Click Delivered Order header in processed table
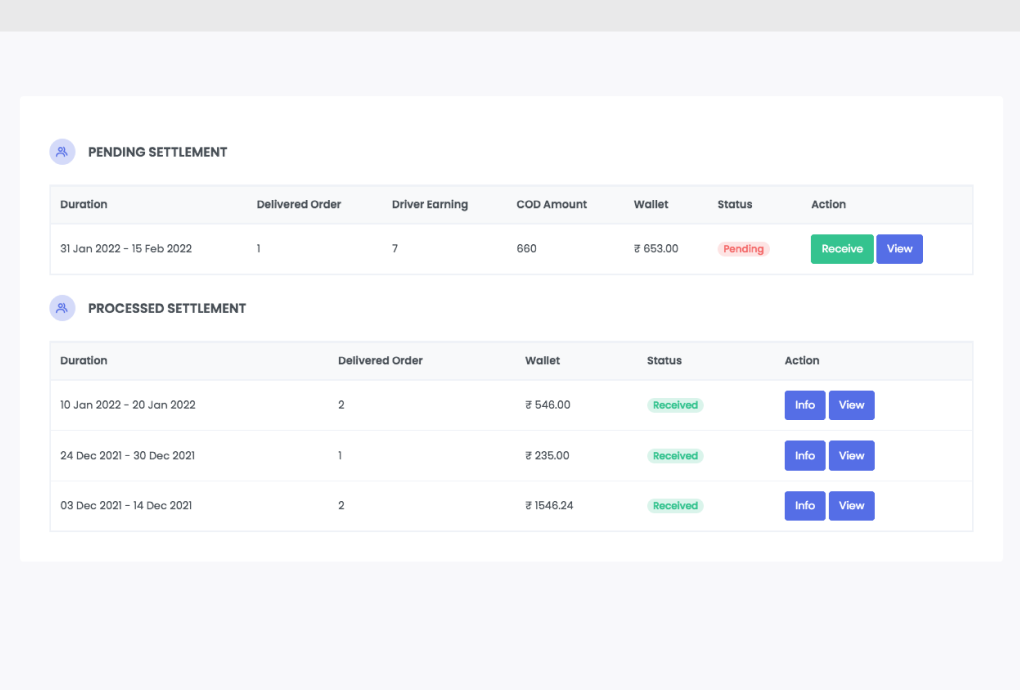 [380, 361]
